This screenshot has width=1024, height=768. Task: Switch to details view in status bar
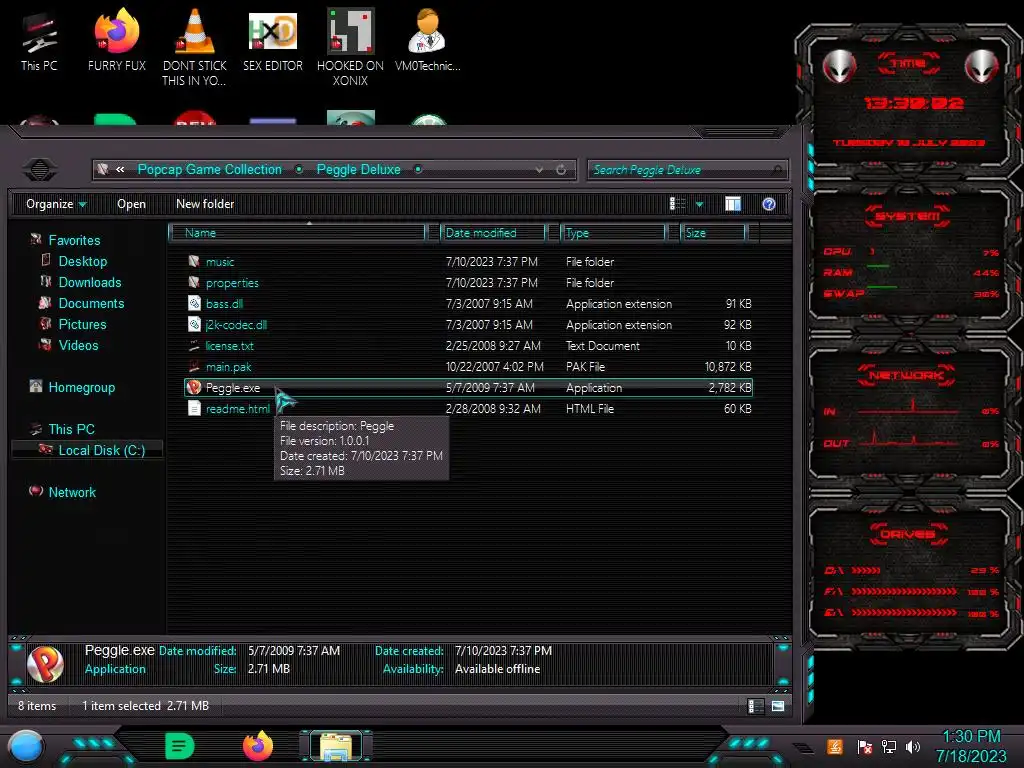coord(756,706)
